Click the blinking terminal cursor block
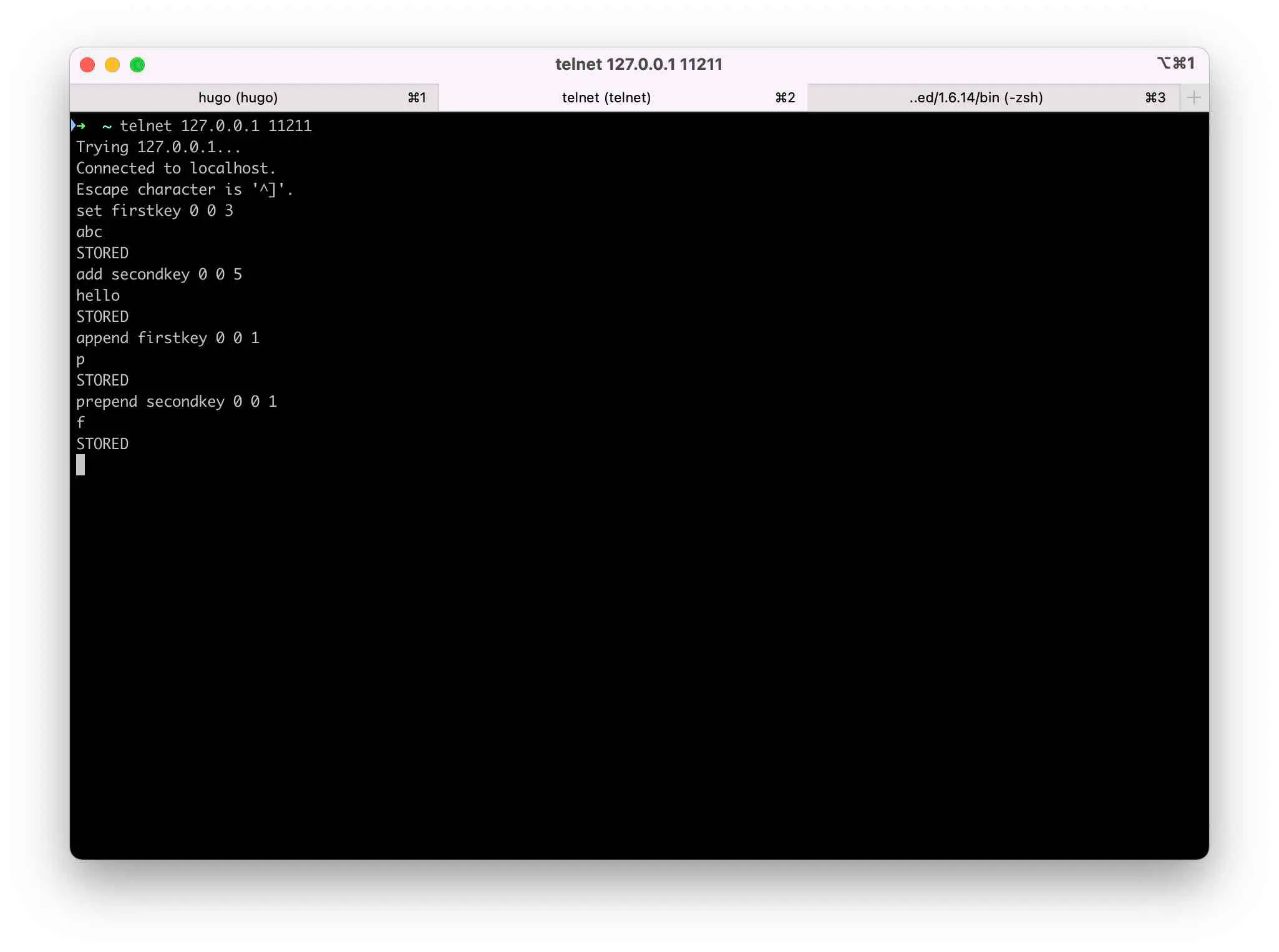 (80, 465)
